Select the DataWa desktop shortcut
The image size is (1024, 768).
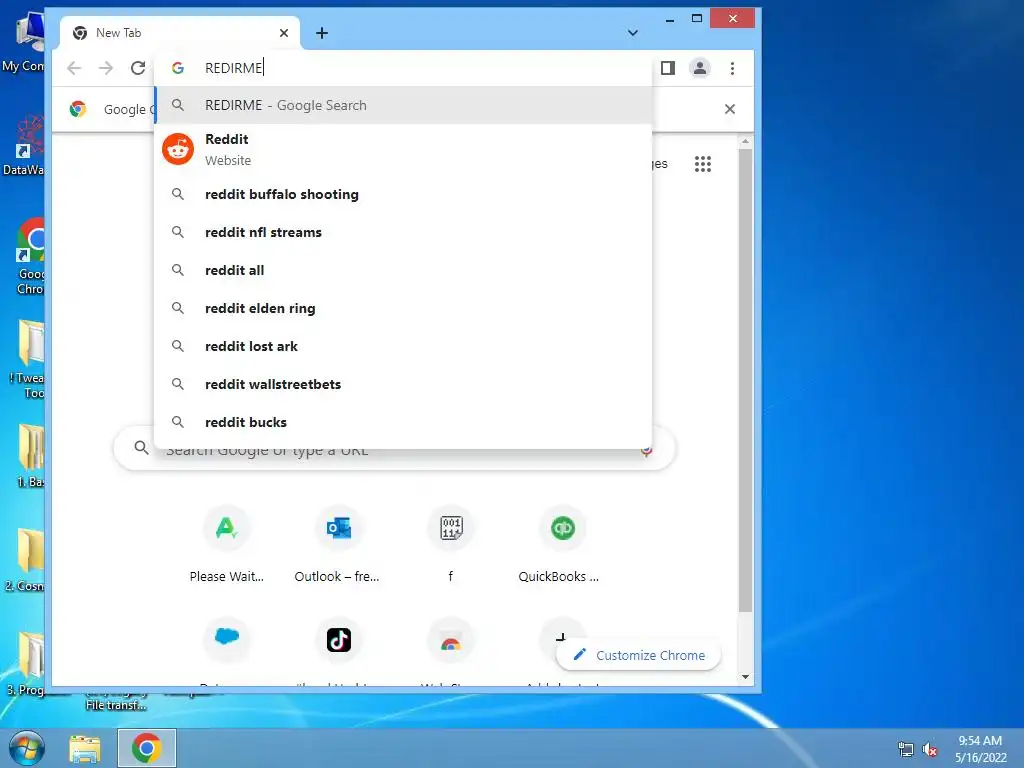tap(24, 145)
